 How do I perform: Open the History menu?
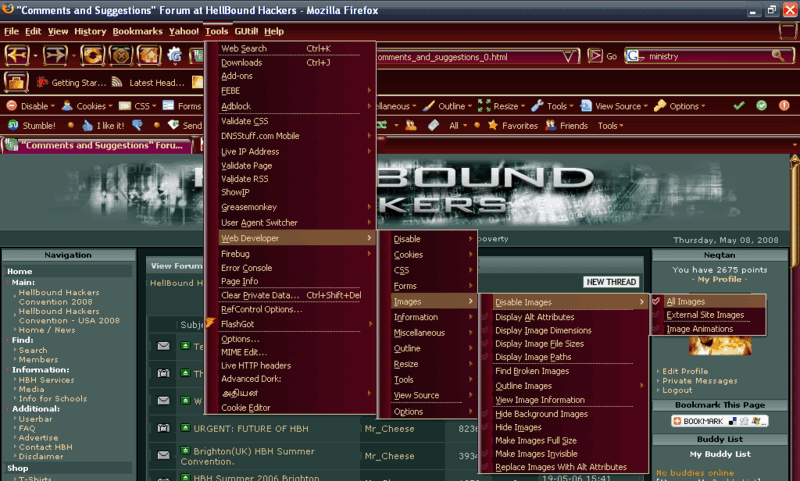click(90, 31)
